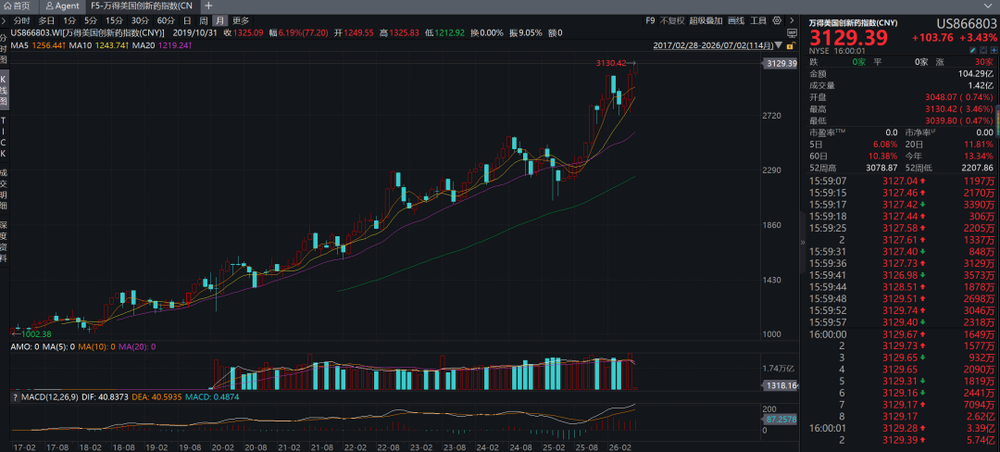Expand toolbar overflow arrow next to gear
Screen dimensions: 1000x452
click(x=792, y=20)
